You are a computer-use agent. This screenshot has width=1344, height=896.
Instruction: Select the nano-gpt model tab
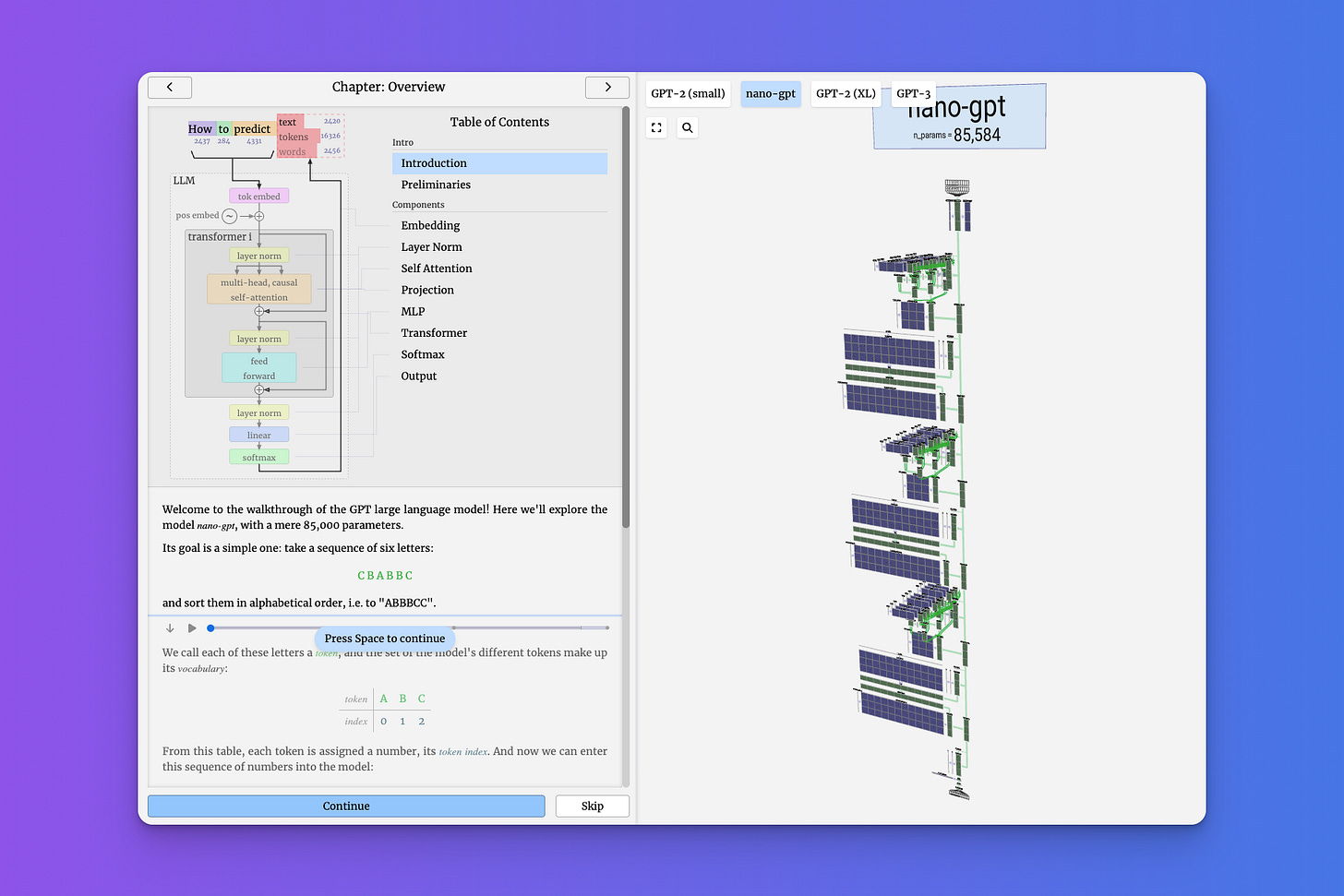771,93
